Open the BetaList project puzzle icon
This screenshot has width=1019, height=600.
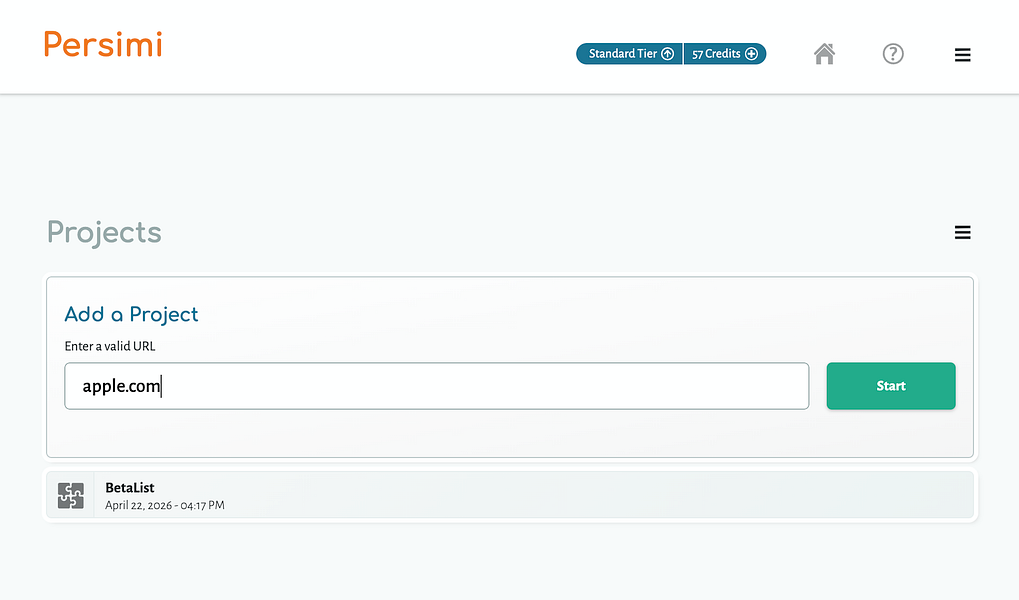pos(70,495)
